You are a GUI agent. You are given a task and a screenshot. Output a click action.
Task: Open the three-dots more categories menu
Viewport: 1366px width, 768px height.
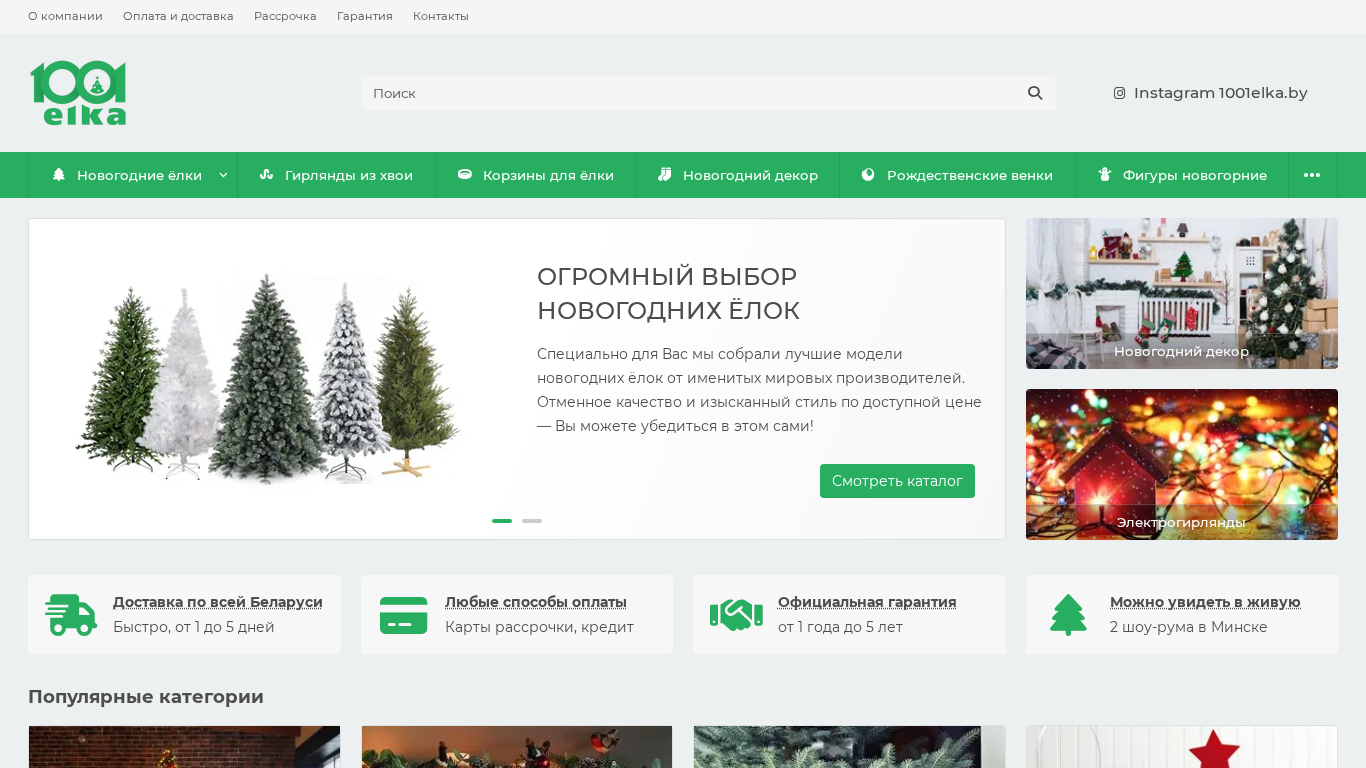pyautogui.click(x=1312, y=175)
